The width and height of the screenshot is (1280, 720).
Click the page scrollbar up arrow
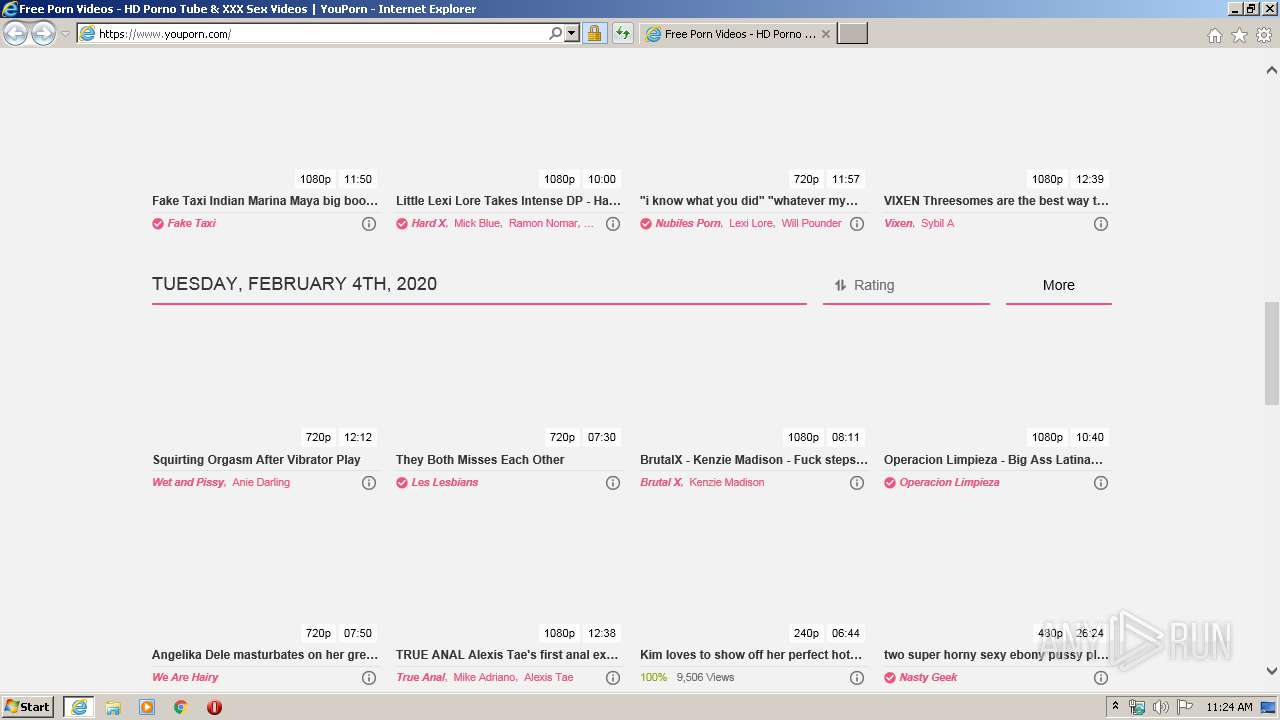1272,71
